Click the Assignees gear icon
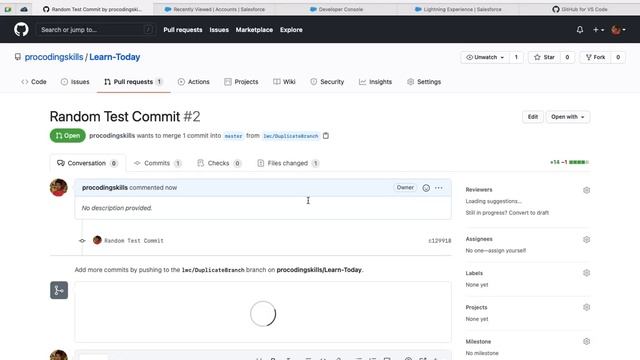The height and width of the screenshot is (360, 640). [587, 240]
